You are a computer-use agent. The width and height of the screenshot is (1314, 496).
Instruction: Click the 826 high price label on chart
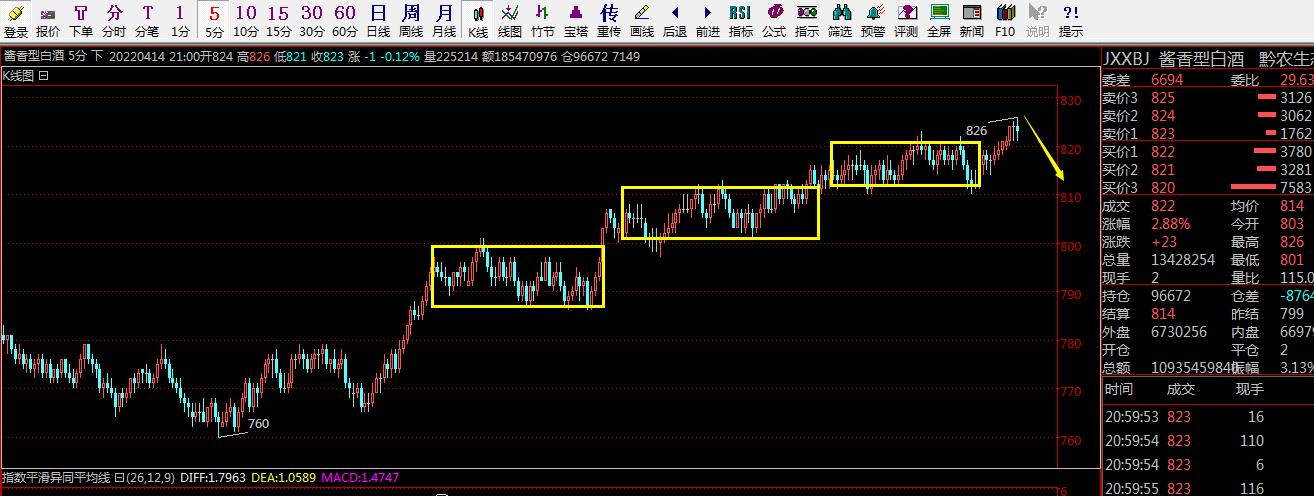click(x=977, y=131)
